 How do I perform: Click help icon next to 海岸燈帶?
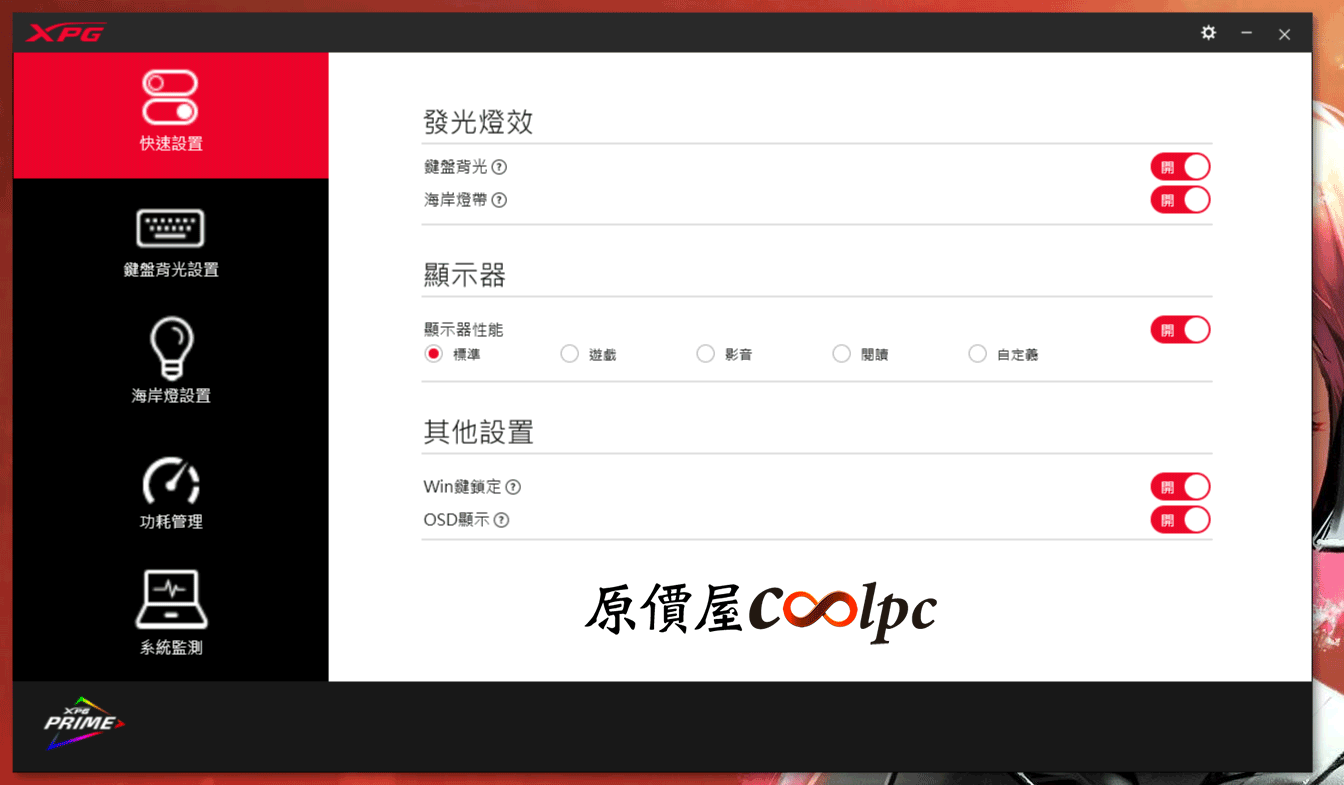tap(499, 200)
